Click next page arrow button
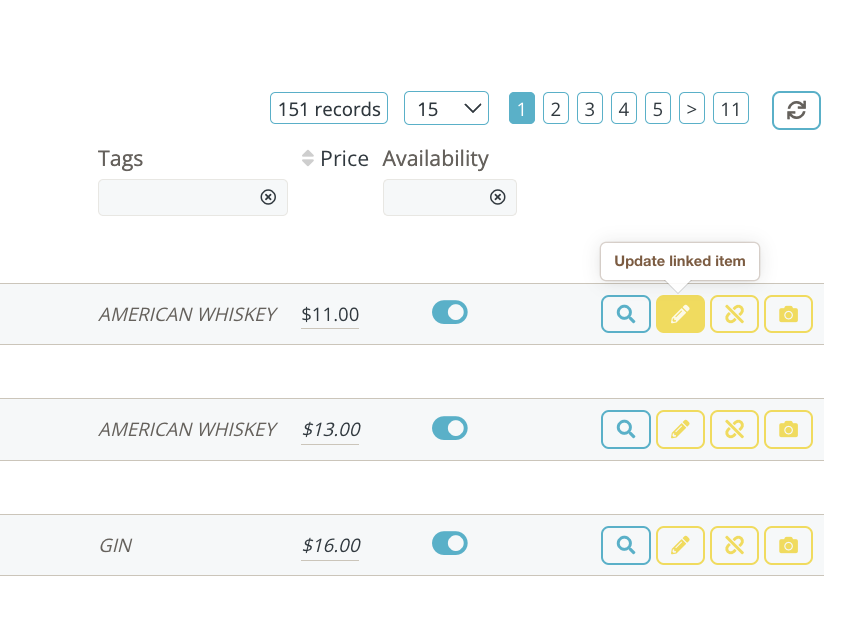Viewport: 860px width, 626px height. [692, 109]
